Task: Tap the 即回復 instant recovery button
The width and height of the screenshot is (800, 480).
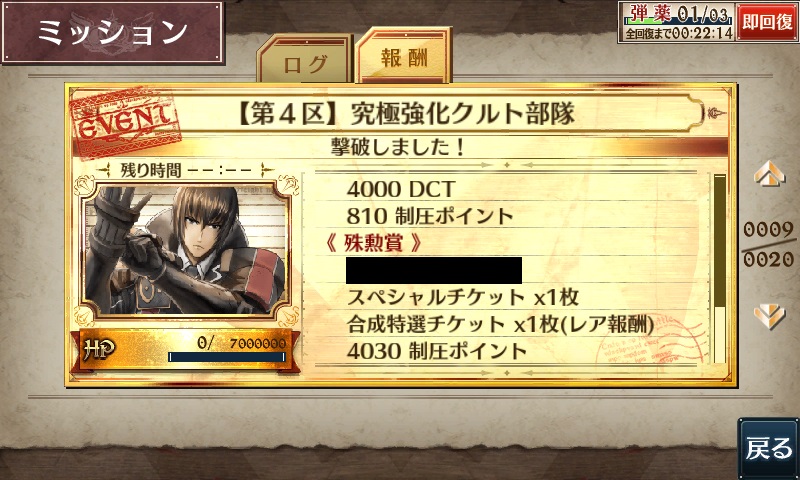Action: (x=767, y=22)
